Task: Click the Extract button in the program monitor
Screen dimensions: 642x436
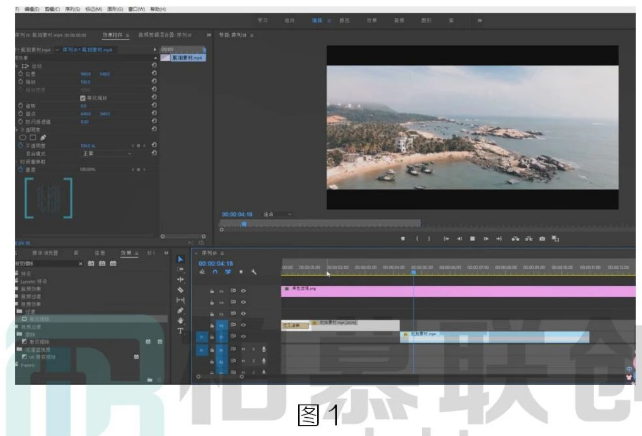Action: [x=529, y=239]
